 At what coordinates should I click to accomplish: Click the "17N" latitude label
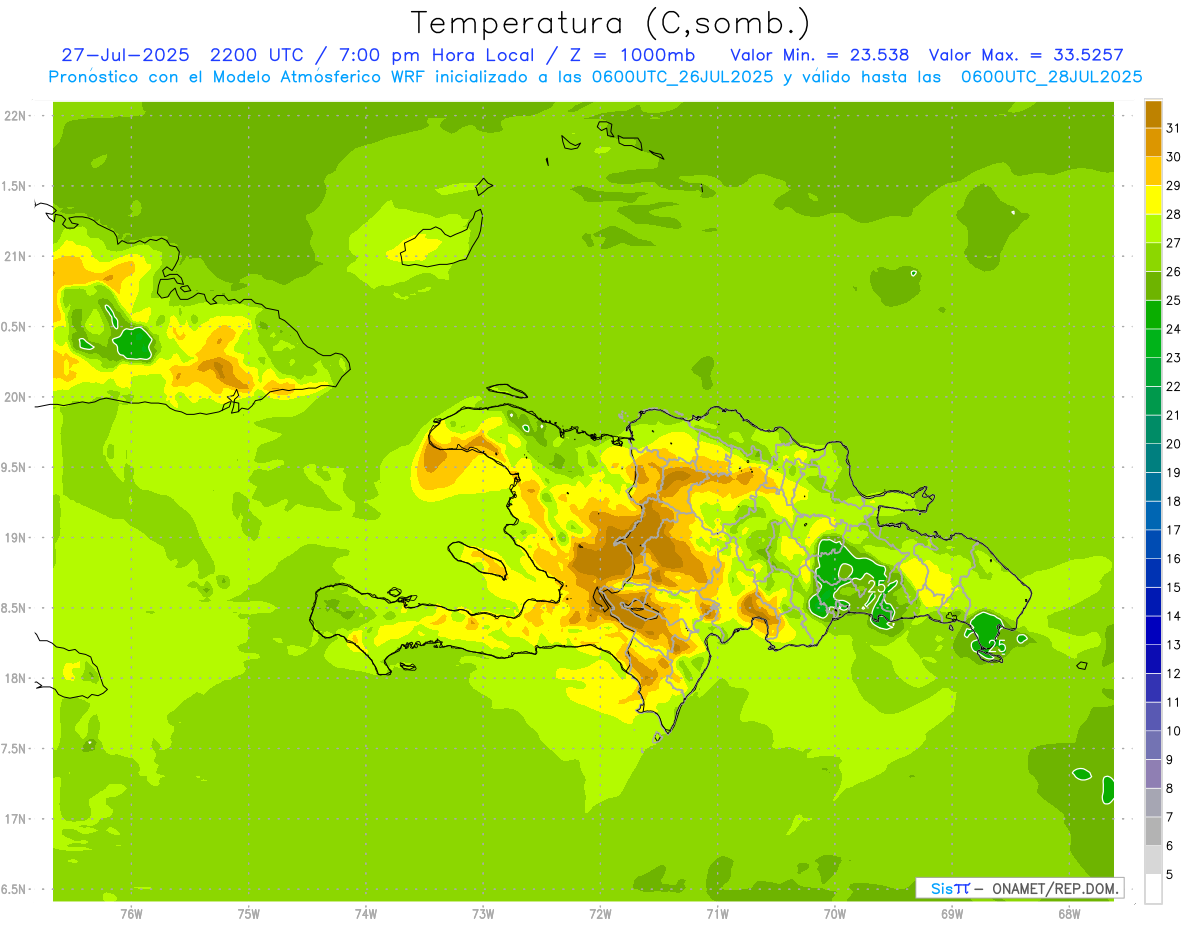(x=16, y=819)
